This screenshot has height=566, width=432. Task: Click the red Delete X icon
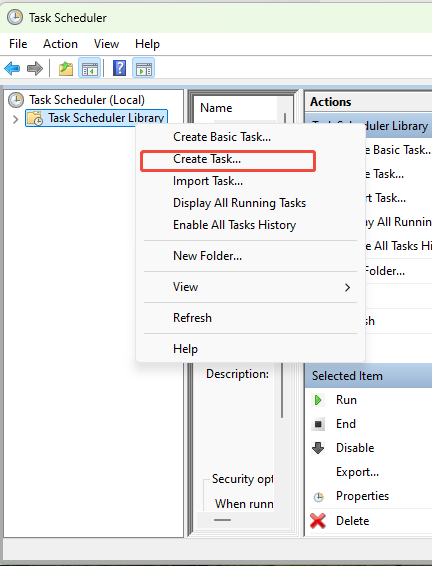point(318,521)
